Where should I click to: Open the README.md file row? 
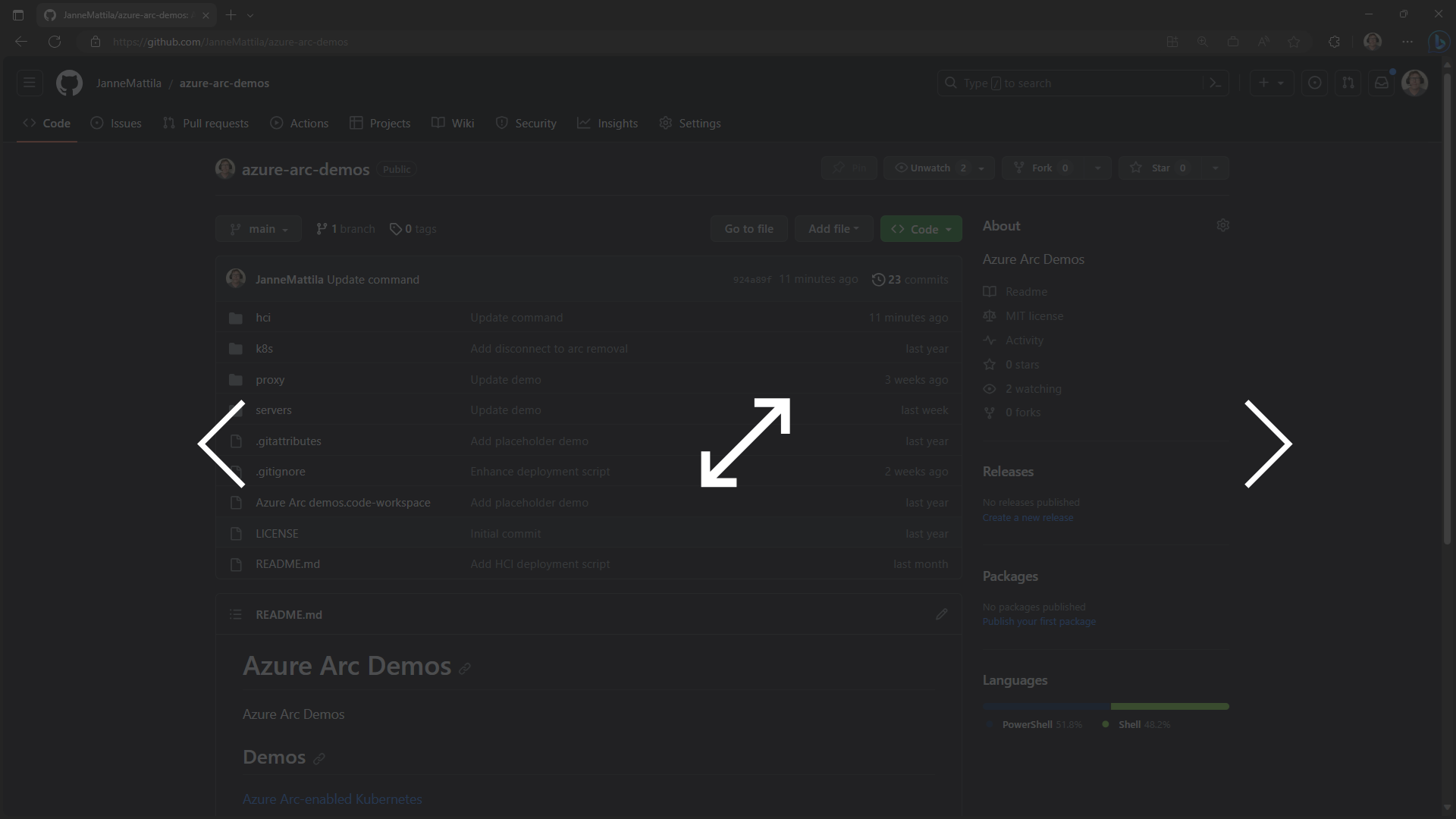coord(588,564)
